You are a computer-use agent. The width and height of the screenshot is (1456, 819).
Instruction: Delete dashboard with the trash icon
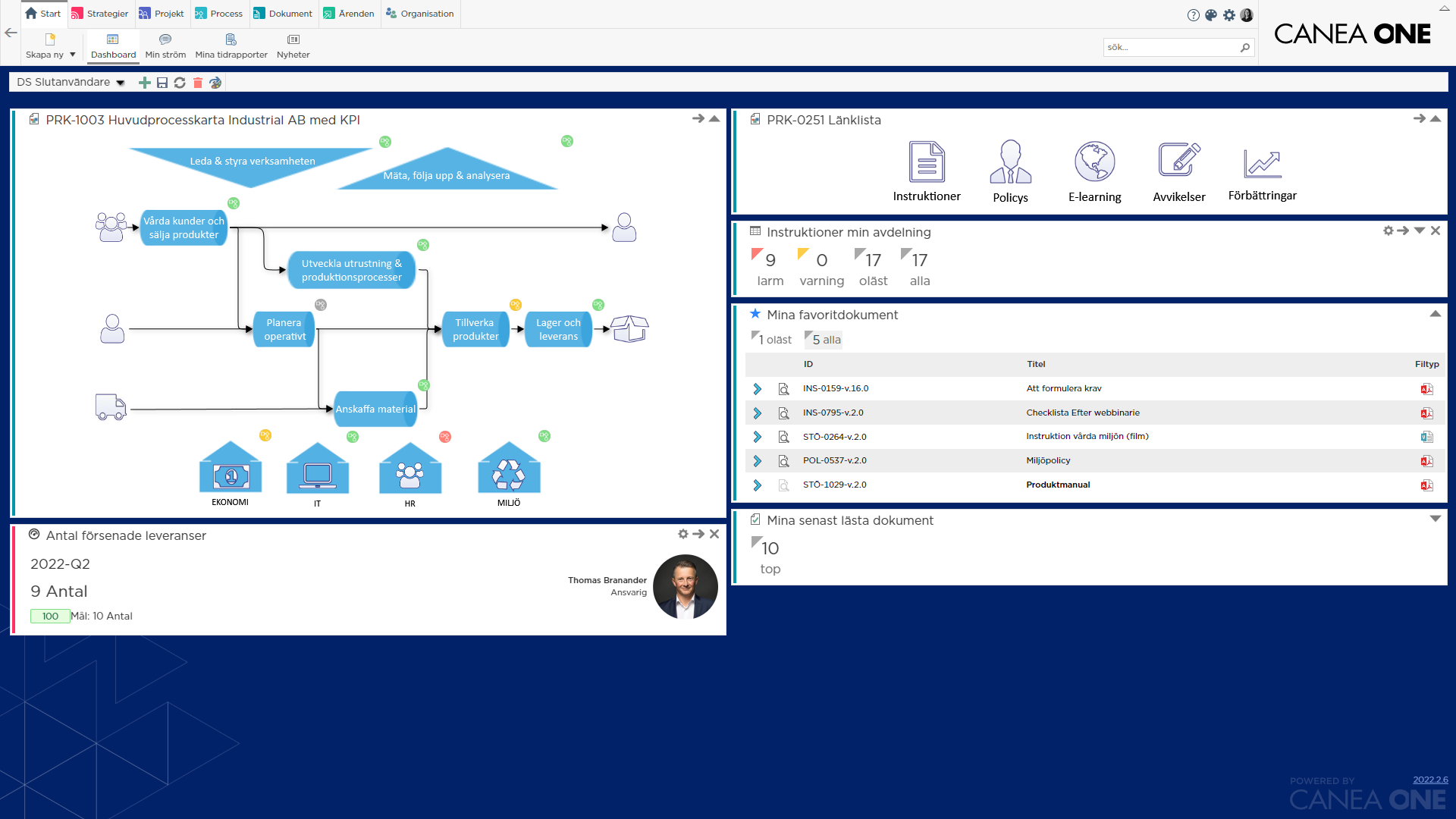point(198,83)
